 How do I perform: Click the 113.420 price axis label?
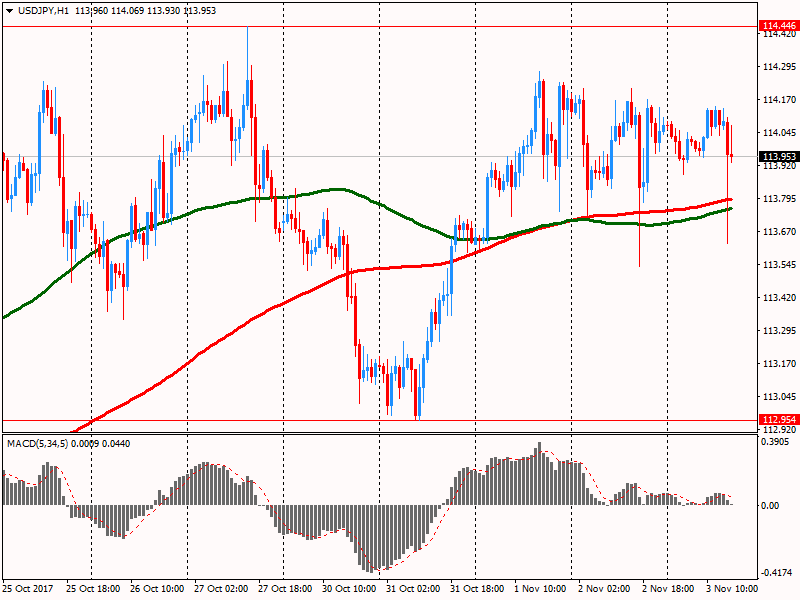(779, 297)
